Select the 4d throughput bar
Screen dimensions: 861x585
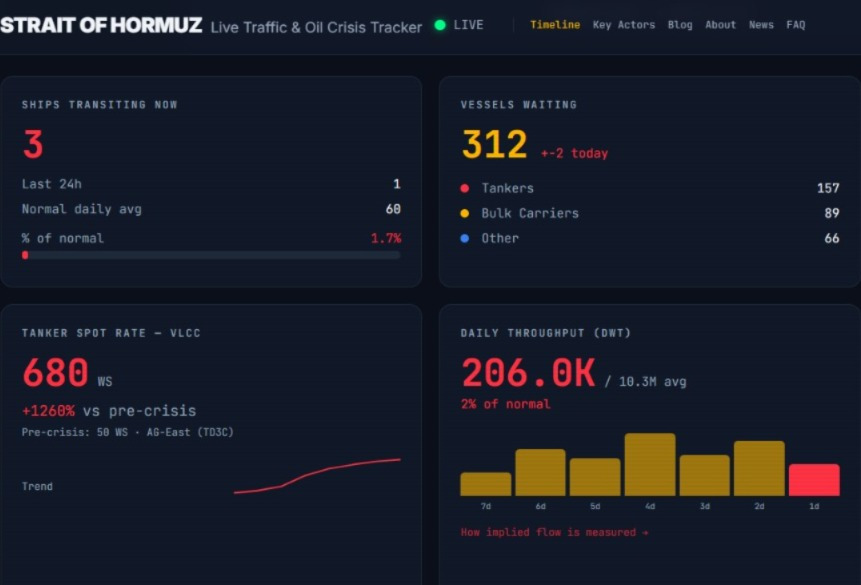coord(650,465)
